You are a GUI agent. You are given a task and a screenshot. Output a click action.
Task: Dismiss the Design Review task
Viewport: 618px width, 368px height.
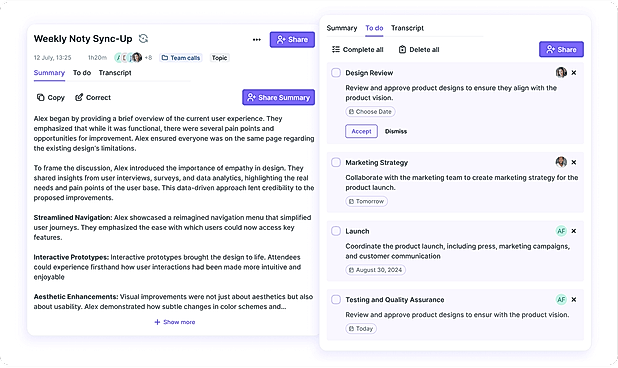(396, 131)
